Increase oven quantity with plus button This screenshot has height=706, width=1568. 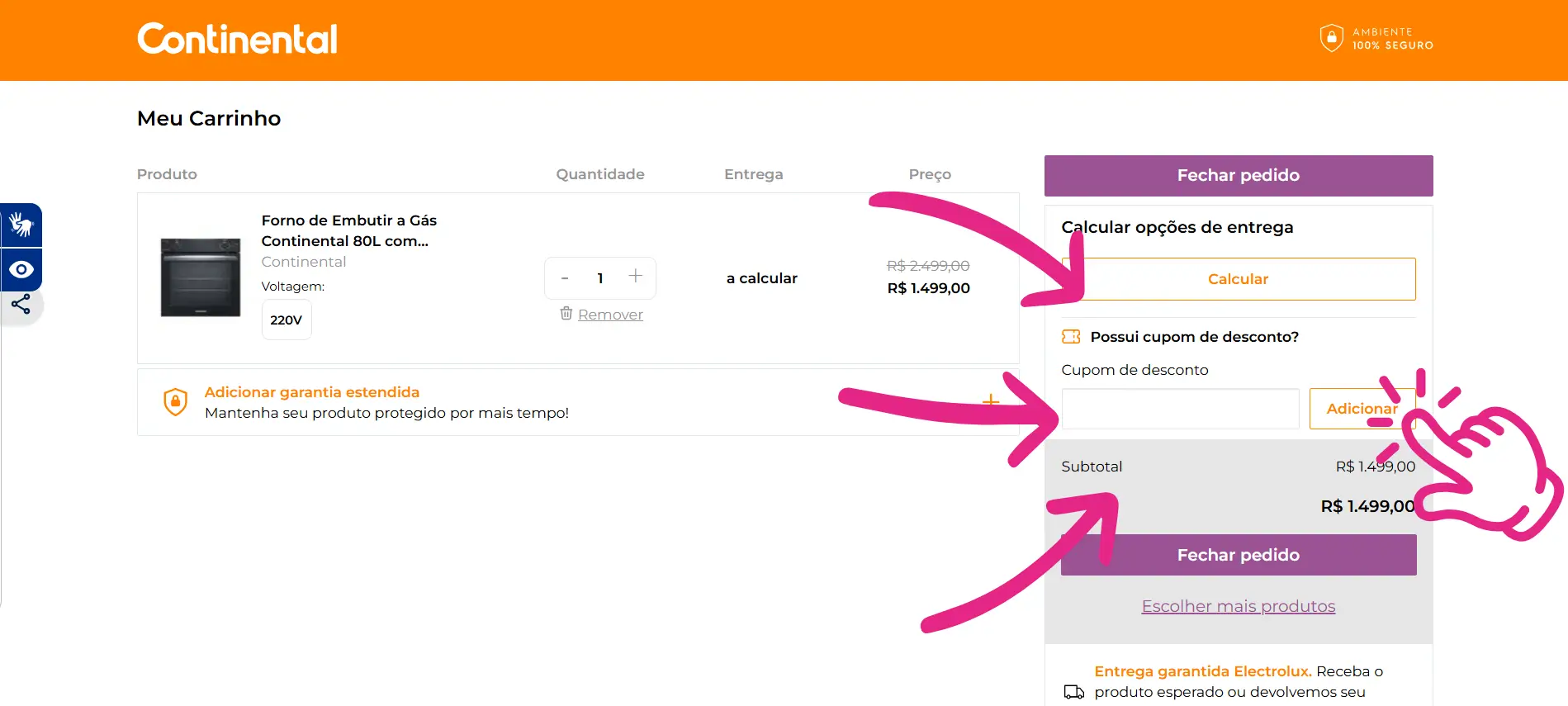tap(635, 277)
